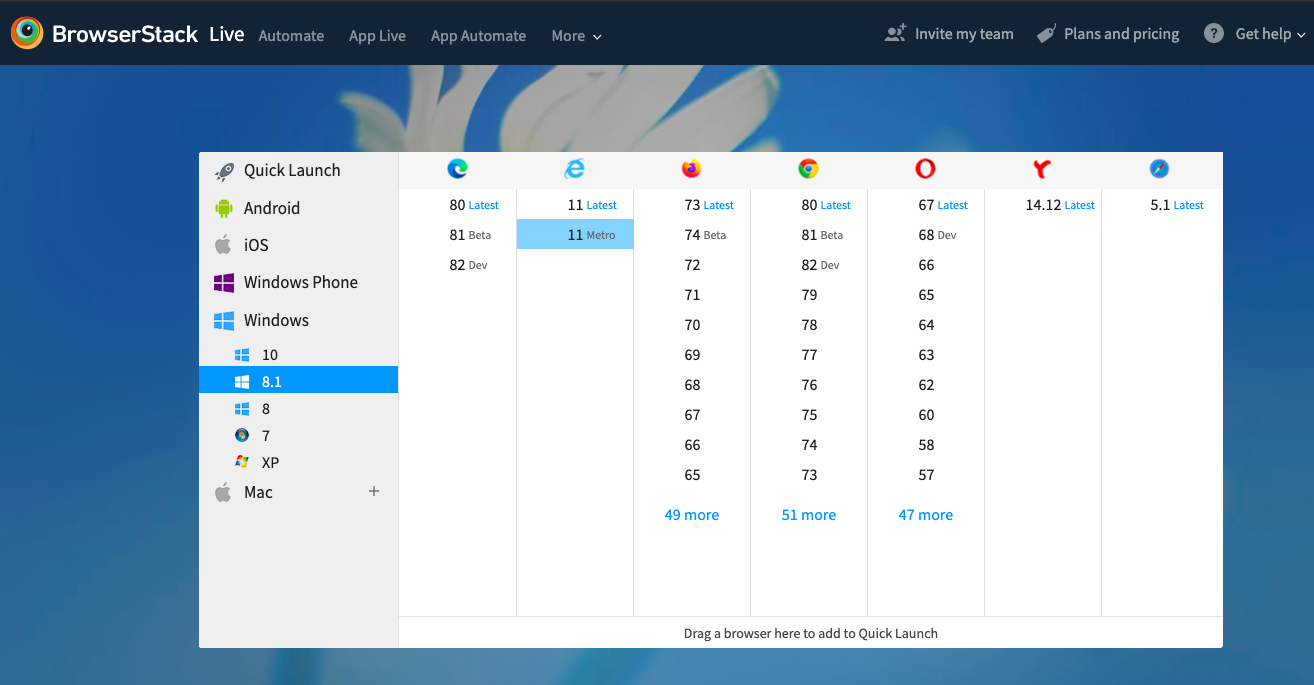Expand the More navigation dropdown
The image size is (1314, 685).
(576, 36)
